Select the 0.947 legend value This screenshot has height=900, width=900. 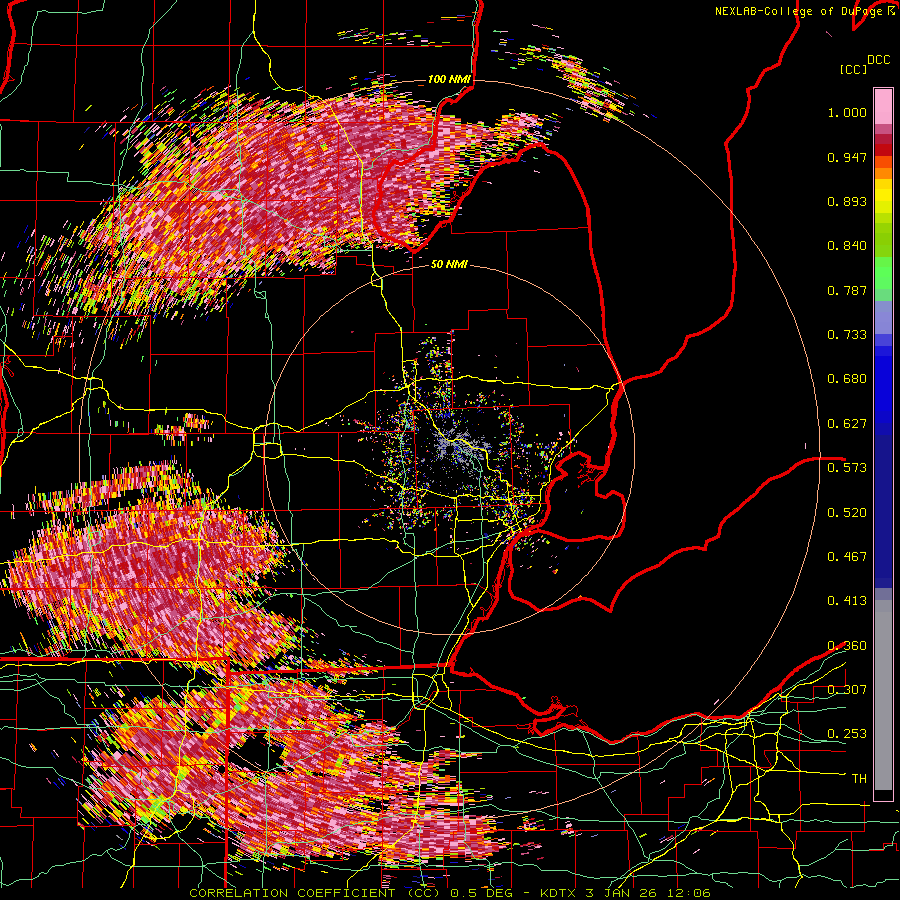point(847,157)
